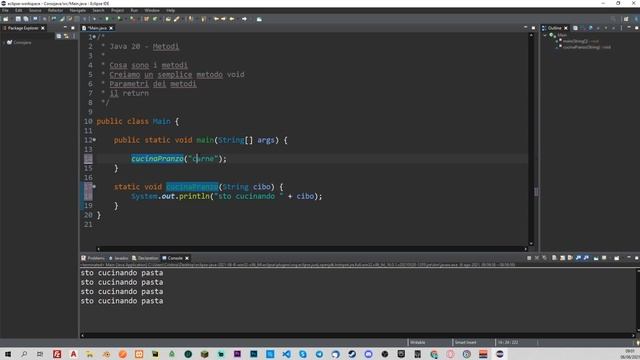Click the first Outline view toolbar icon
640x360 pixels.
(575, 28)
